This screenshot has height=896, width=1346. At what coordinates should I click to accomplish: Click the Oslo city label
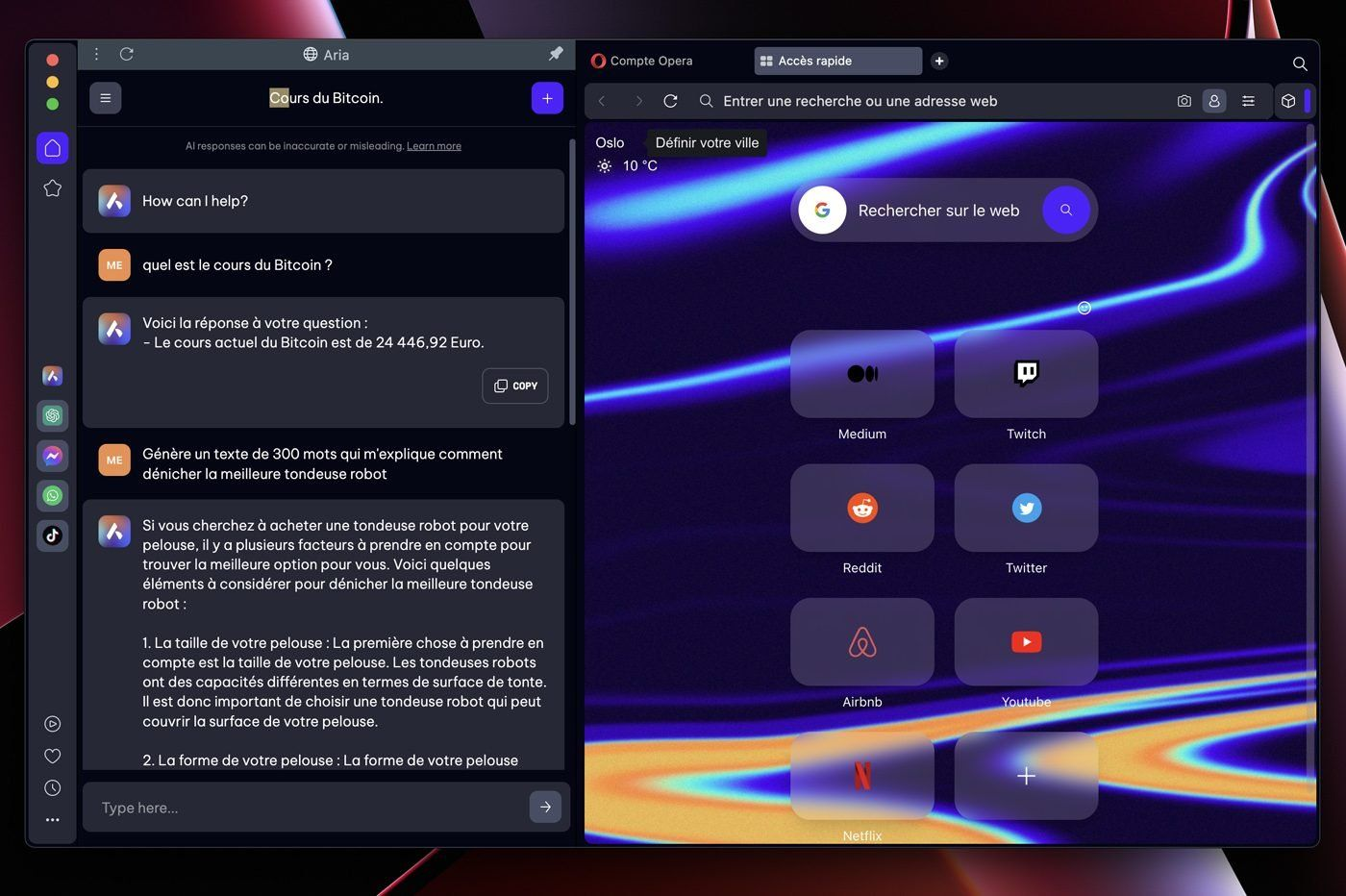(610, 142)
